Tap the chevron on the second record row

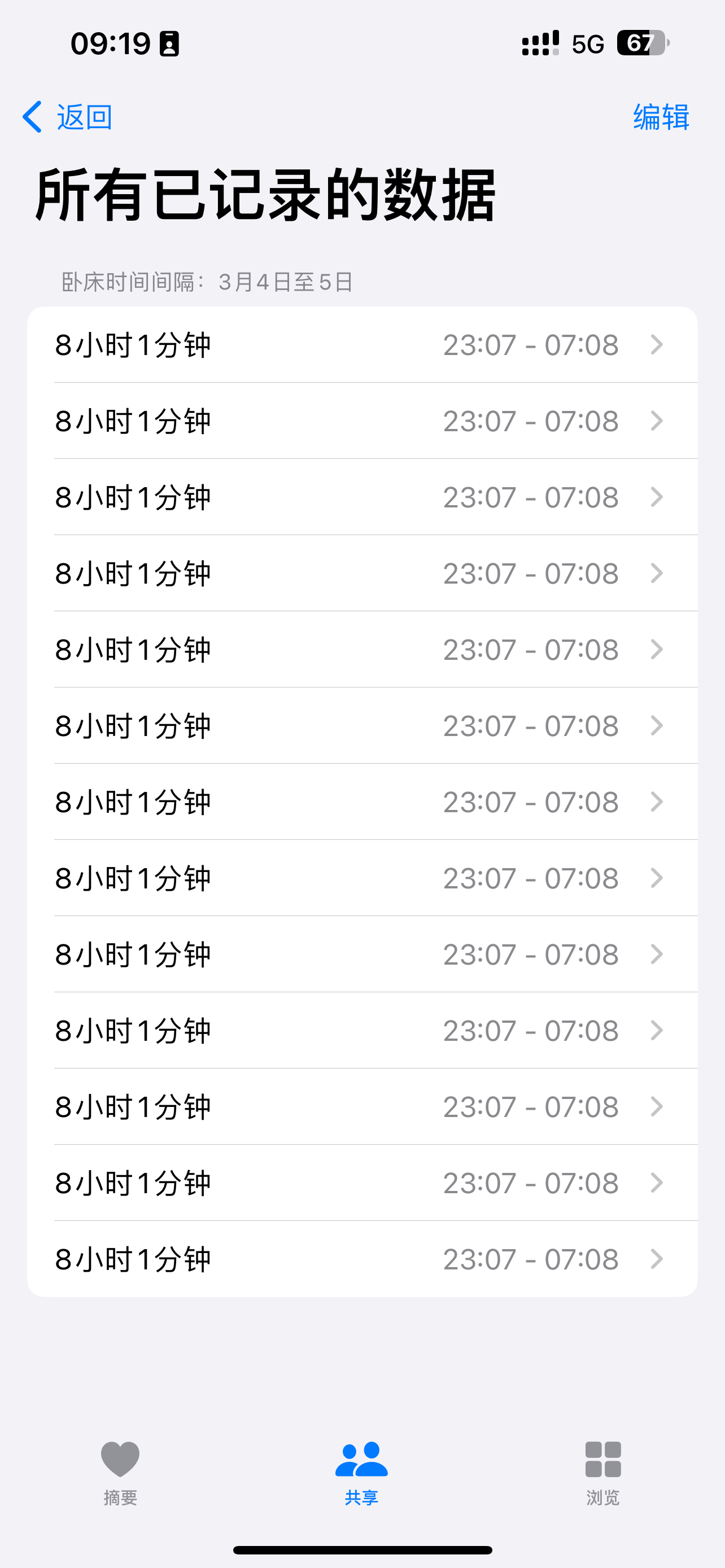[656, 421]
